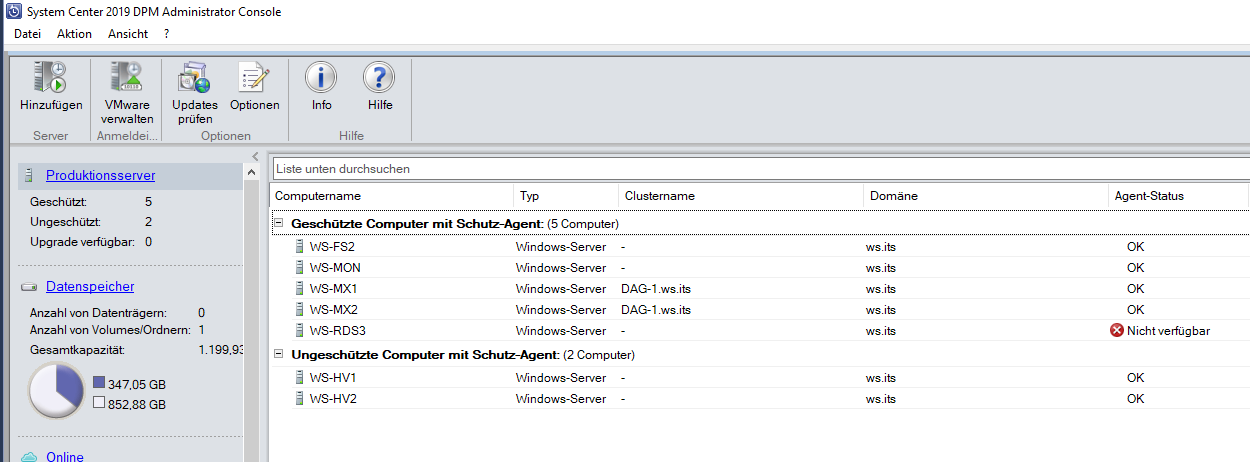
Task: Collapse Geschützte Computer mit Schutz-Agent group
Action: (x=279, y=223)
